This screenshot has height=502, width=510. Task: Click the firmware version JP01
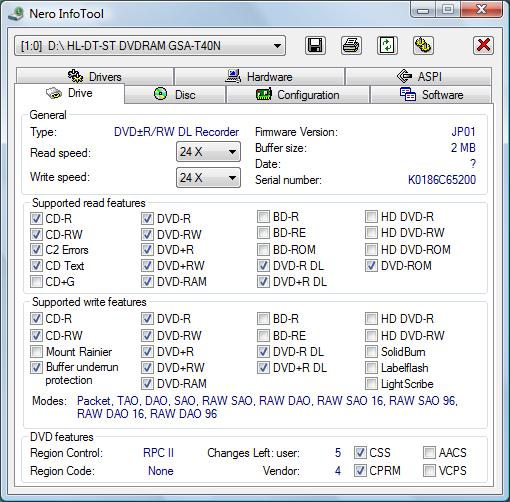coord(463,132)
